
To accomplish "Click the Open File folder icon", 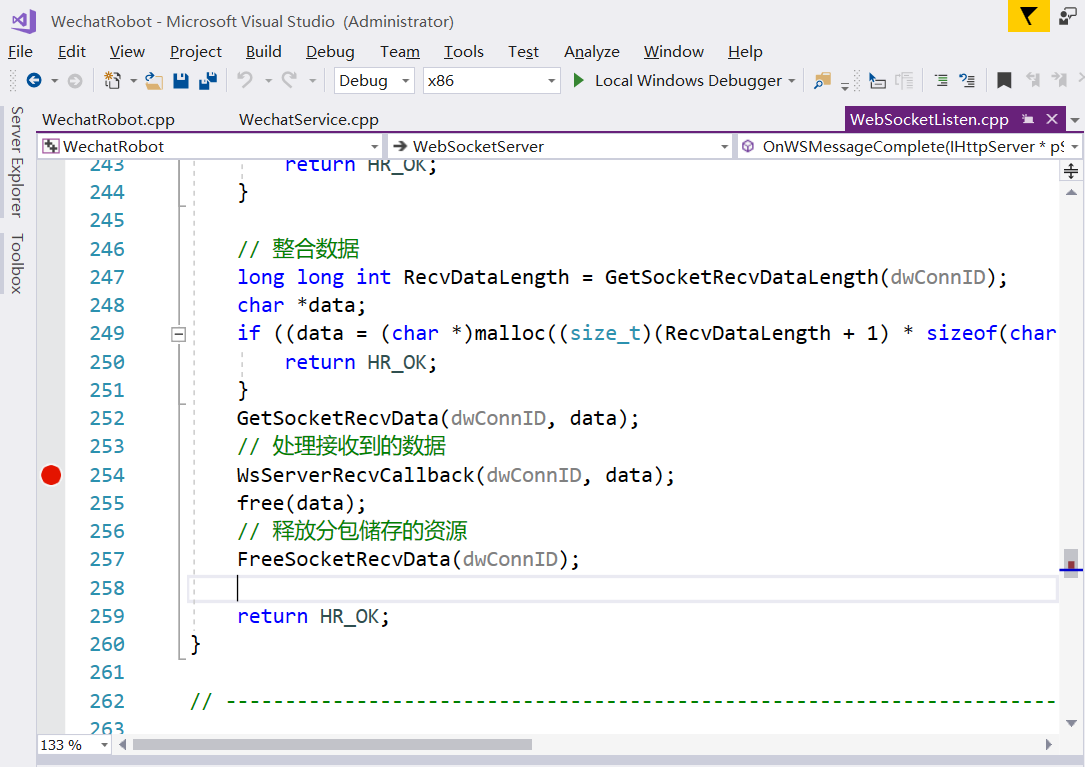I will coord(154,81).
